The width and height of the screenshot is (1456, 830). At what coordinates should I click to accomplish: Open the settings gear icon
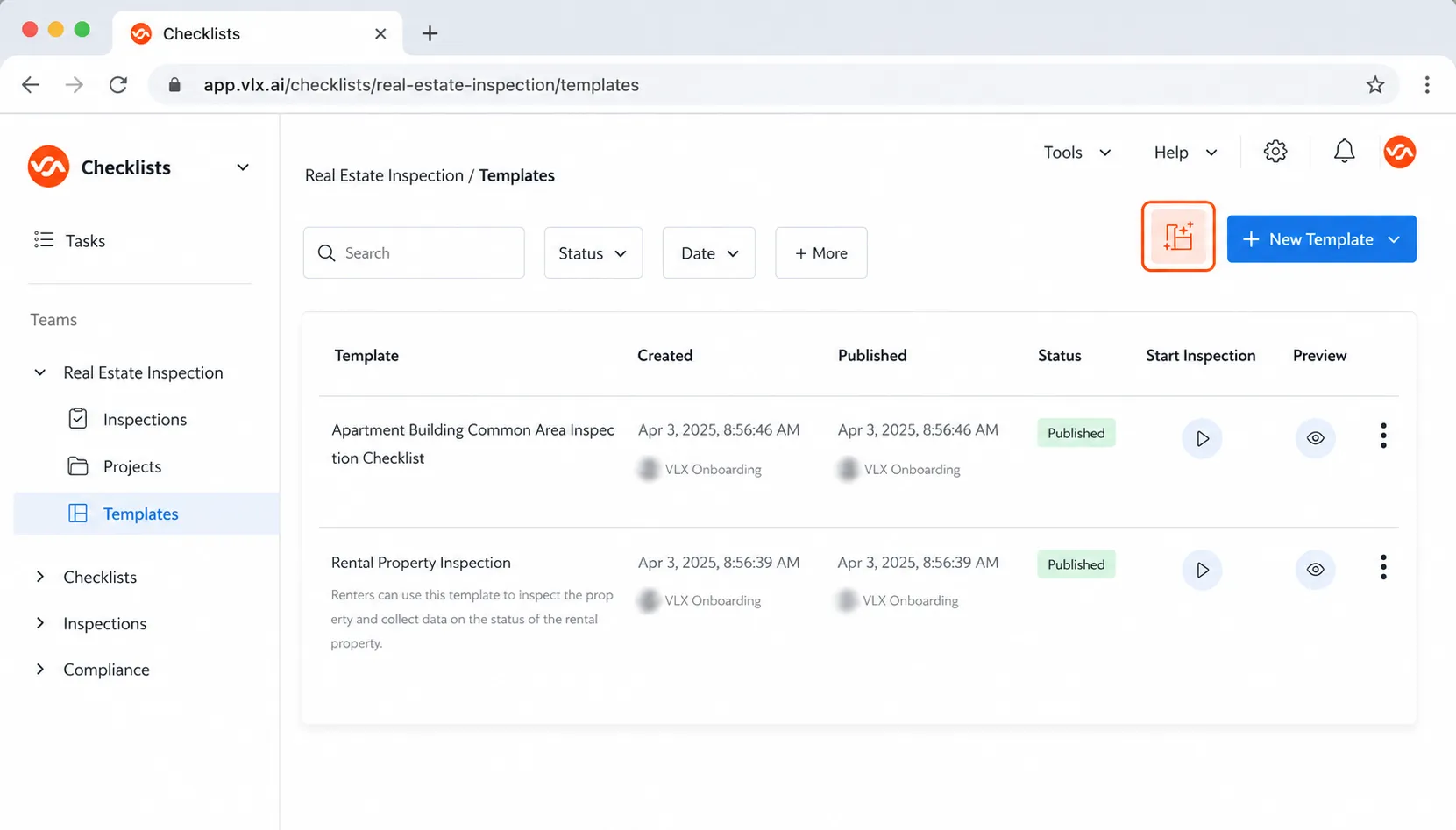1275,152
